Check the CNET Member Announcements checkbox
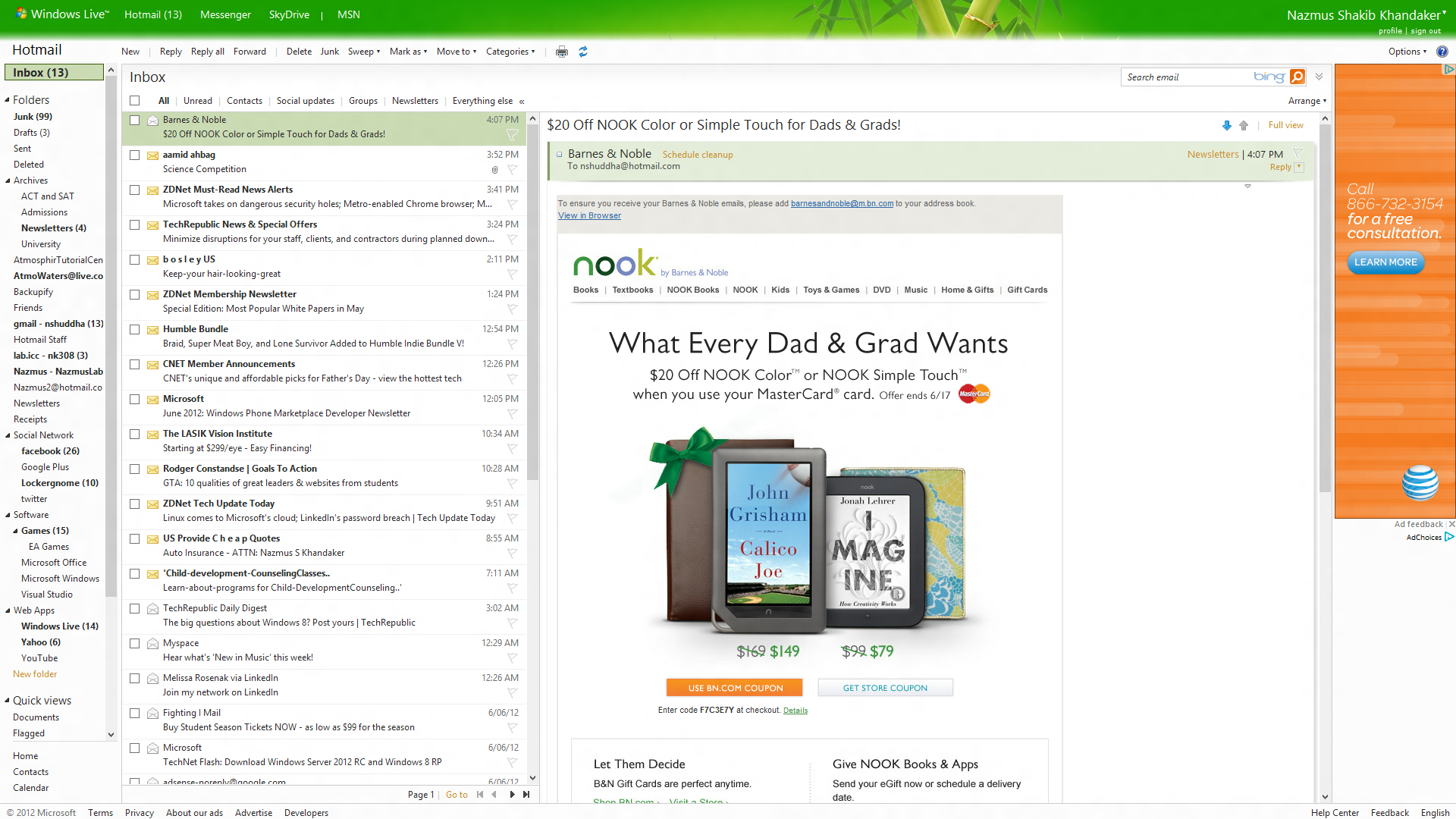 pyautogui.click(x=134, y=364)
